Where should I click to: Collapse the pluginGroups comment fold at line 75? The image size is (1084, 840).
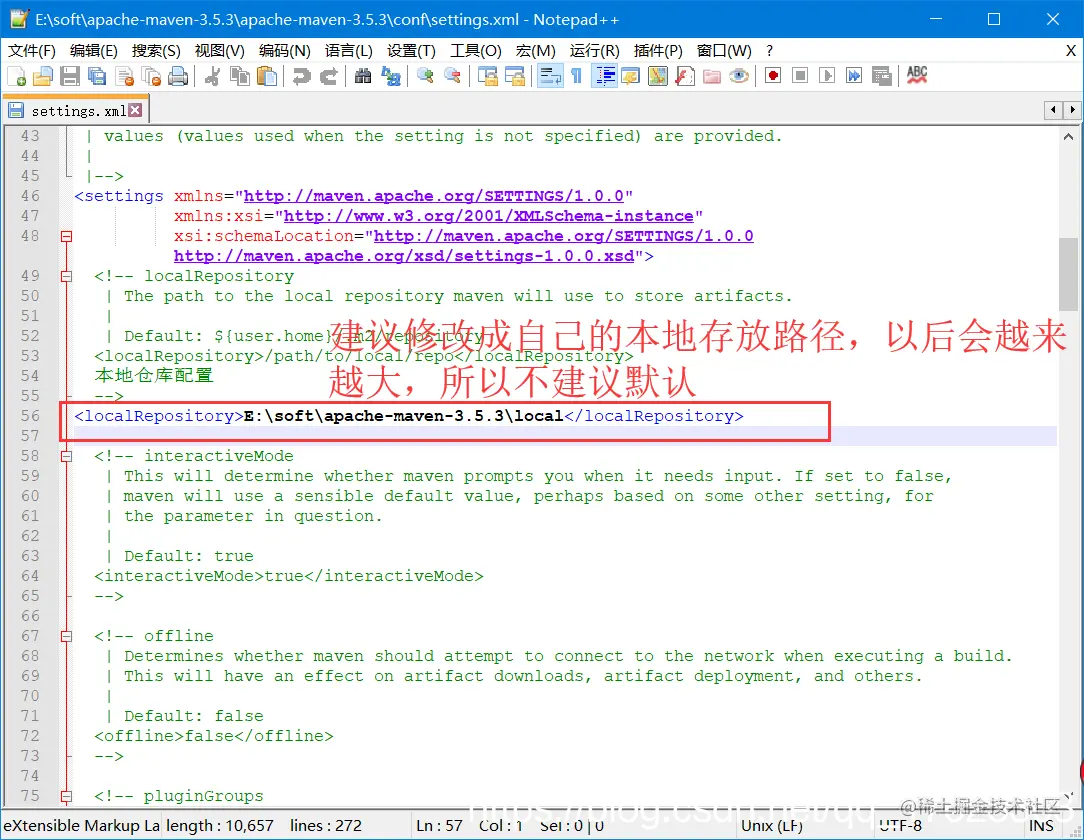point(66,796)
